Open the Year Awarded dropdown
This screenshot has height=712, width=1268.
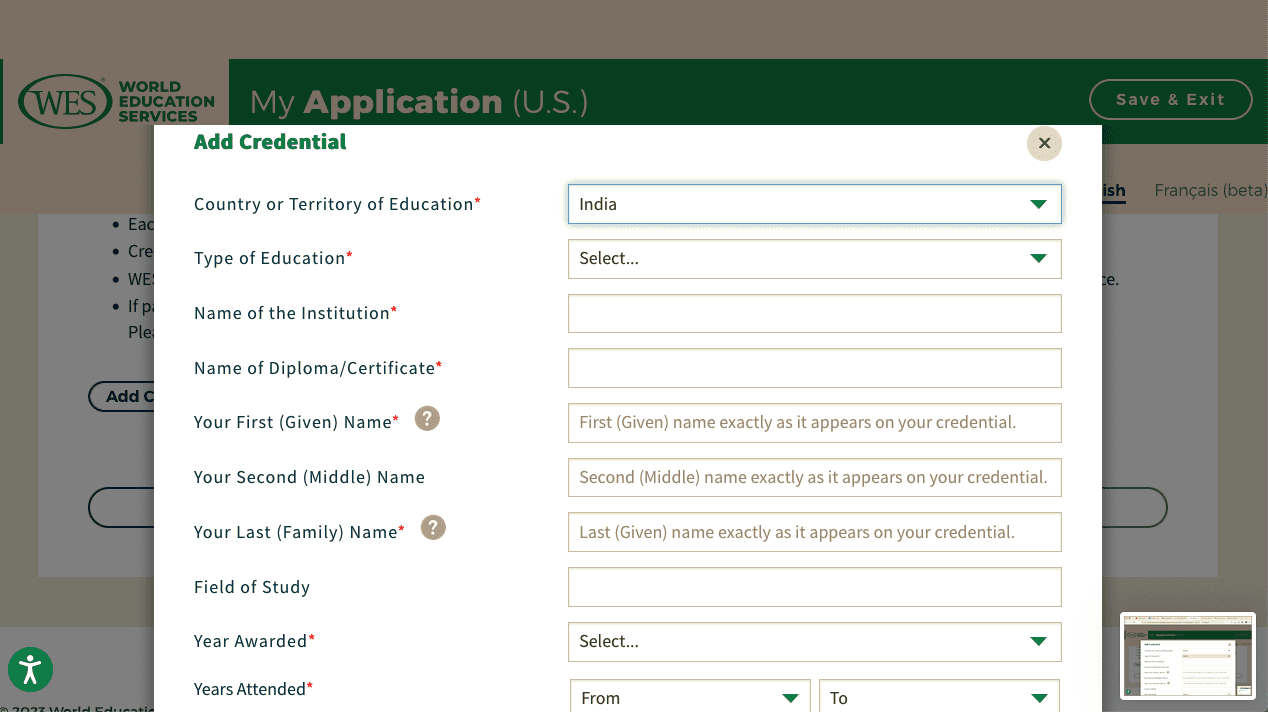814,642
